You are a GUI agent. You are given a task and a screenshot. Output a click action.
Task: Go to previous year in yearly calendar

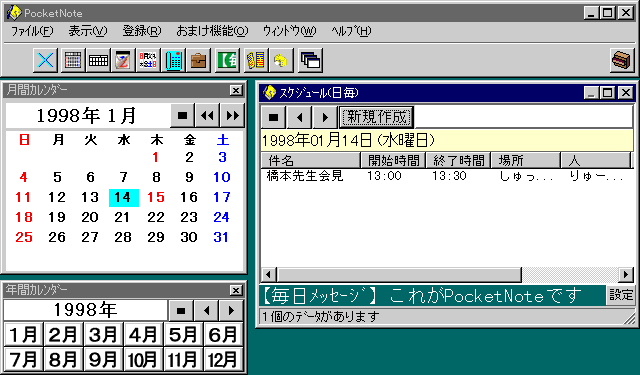pos(206,311)
